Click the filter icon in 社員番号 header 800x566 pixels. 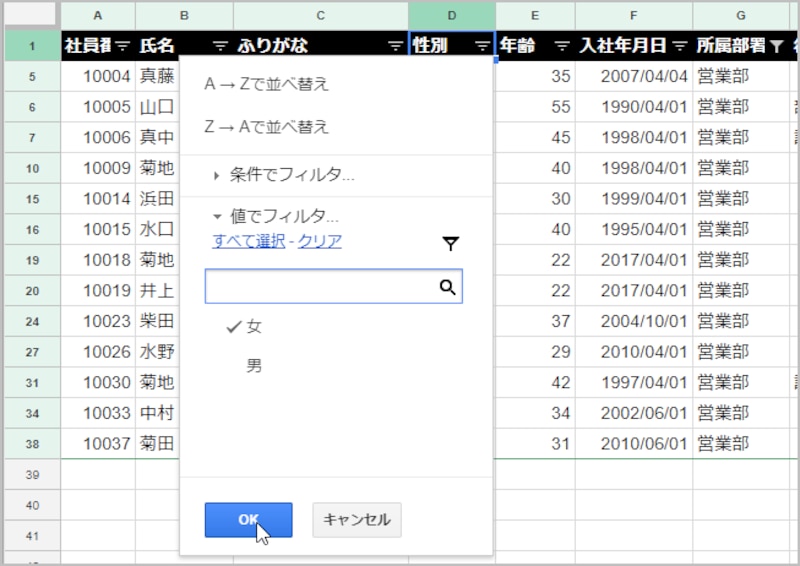pyautogui.click(x=123, y=45)
